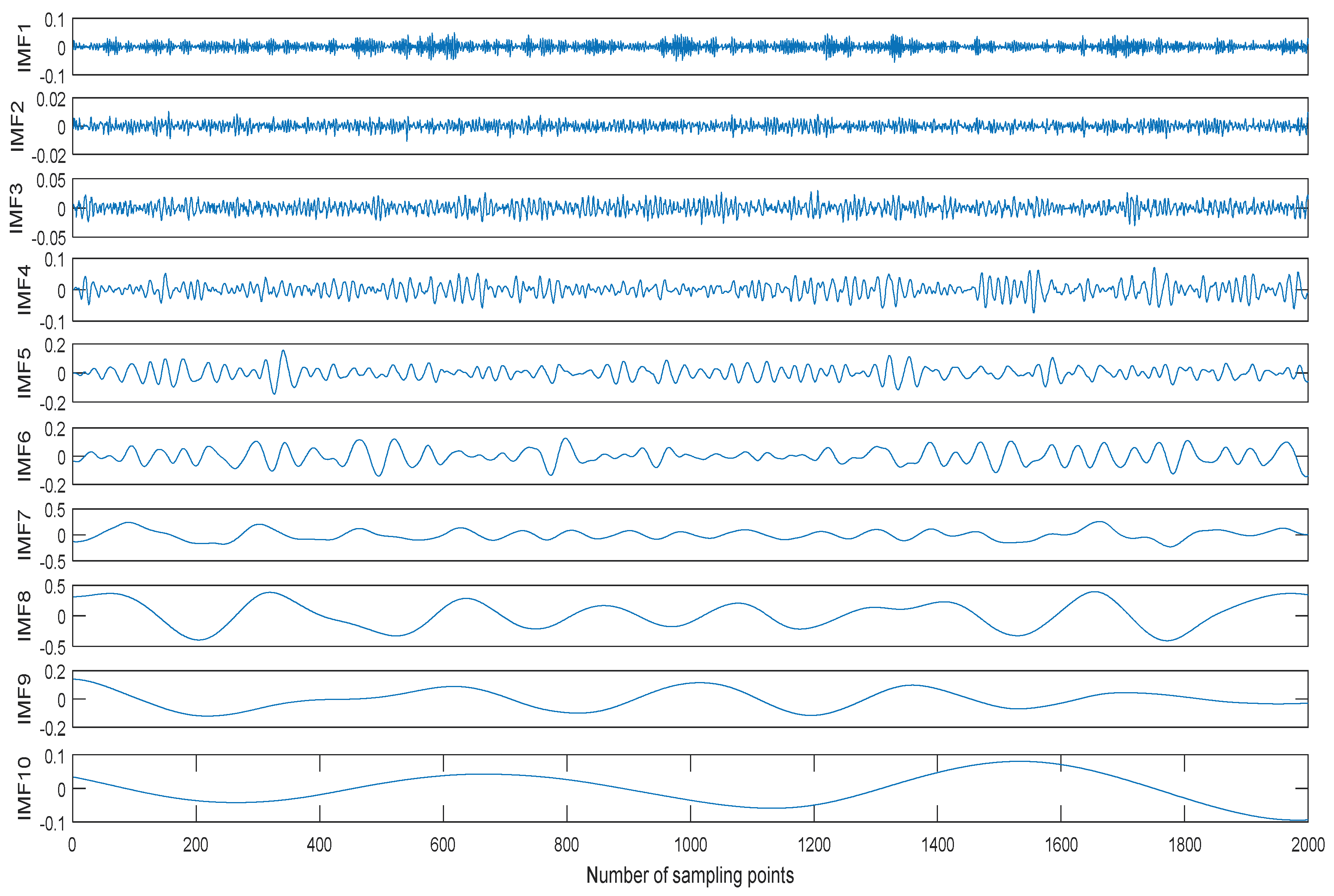This screenshot has height=896, width=1334.
Task: Click the x-axis tick label 2000
Action: (1308, 845)
